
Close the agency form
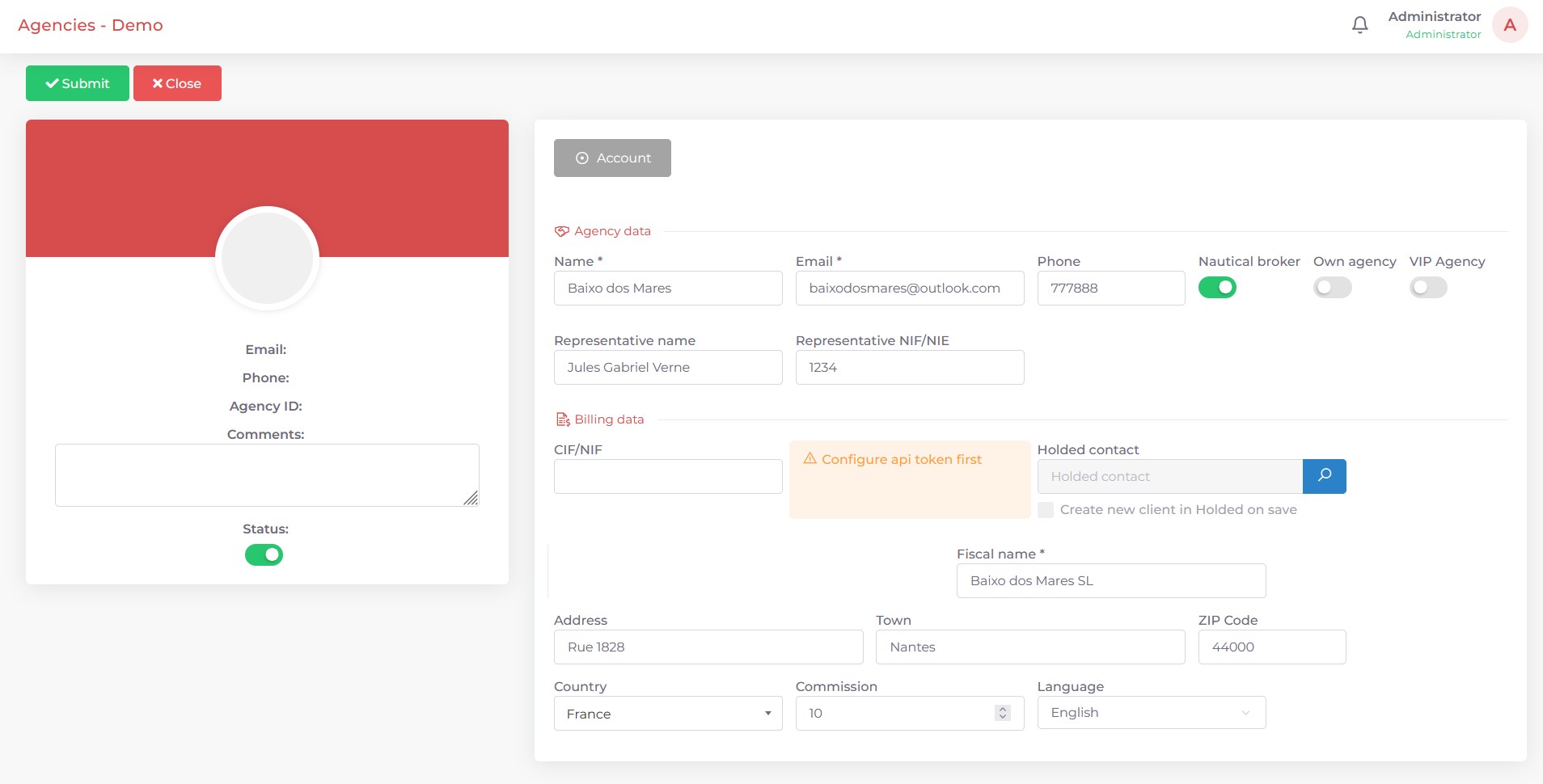[177, 83]
